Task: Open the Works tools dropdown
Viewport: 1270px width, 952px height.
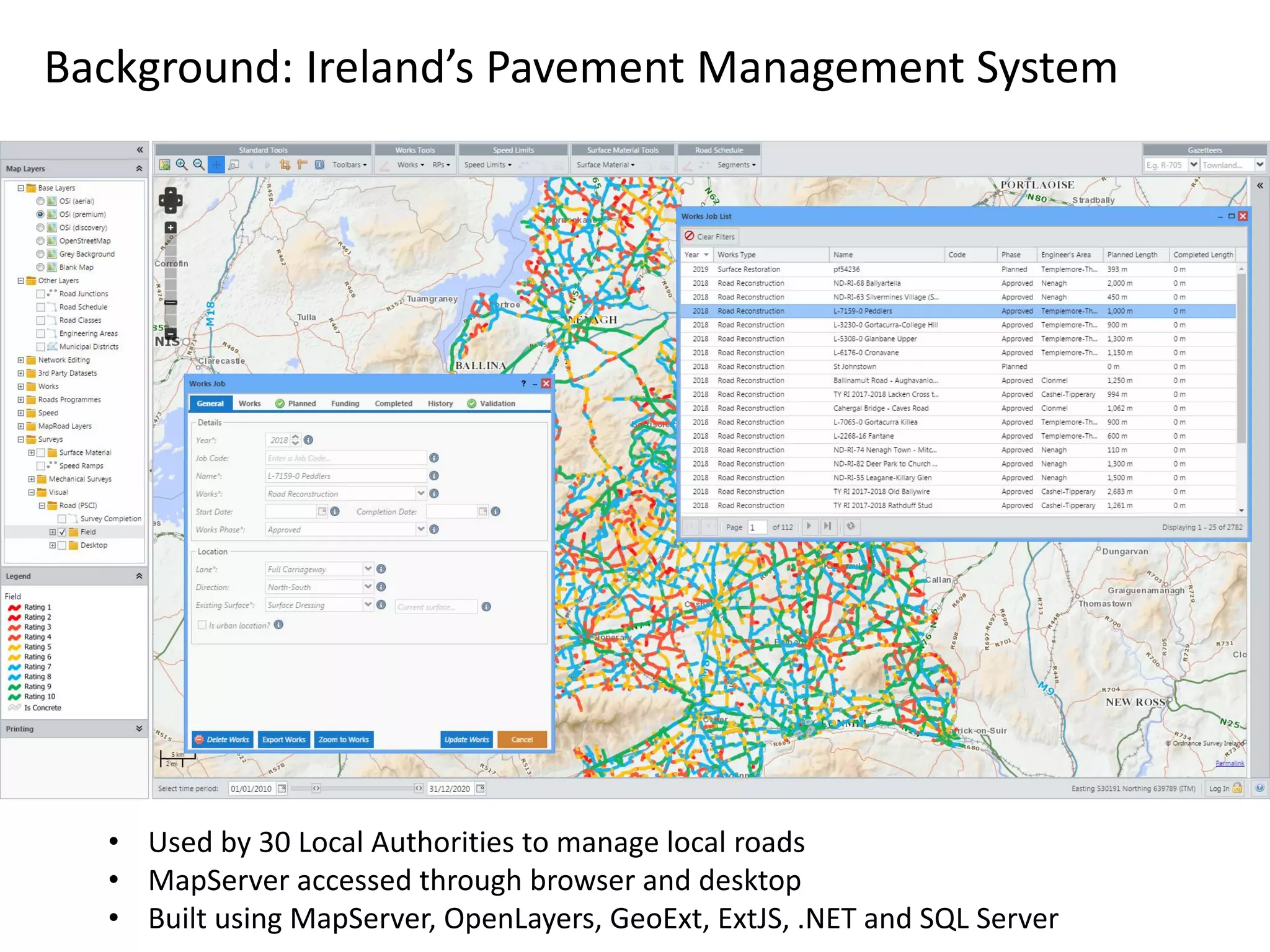Action: pos(411,165)
